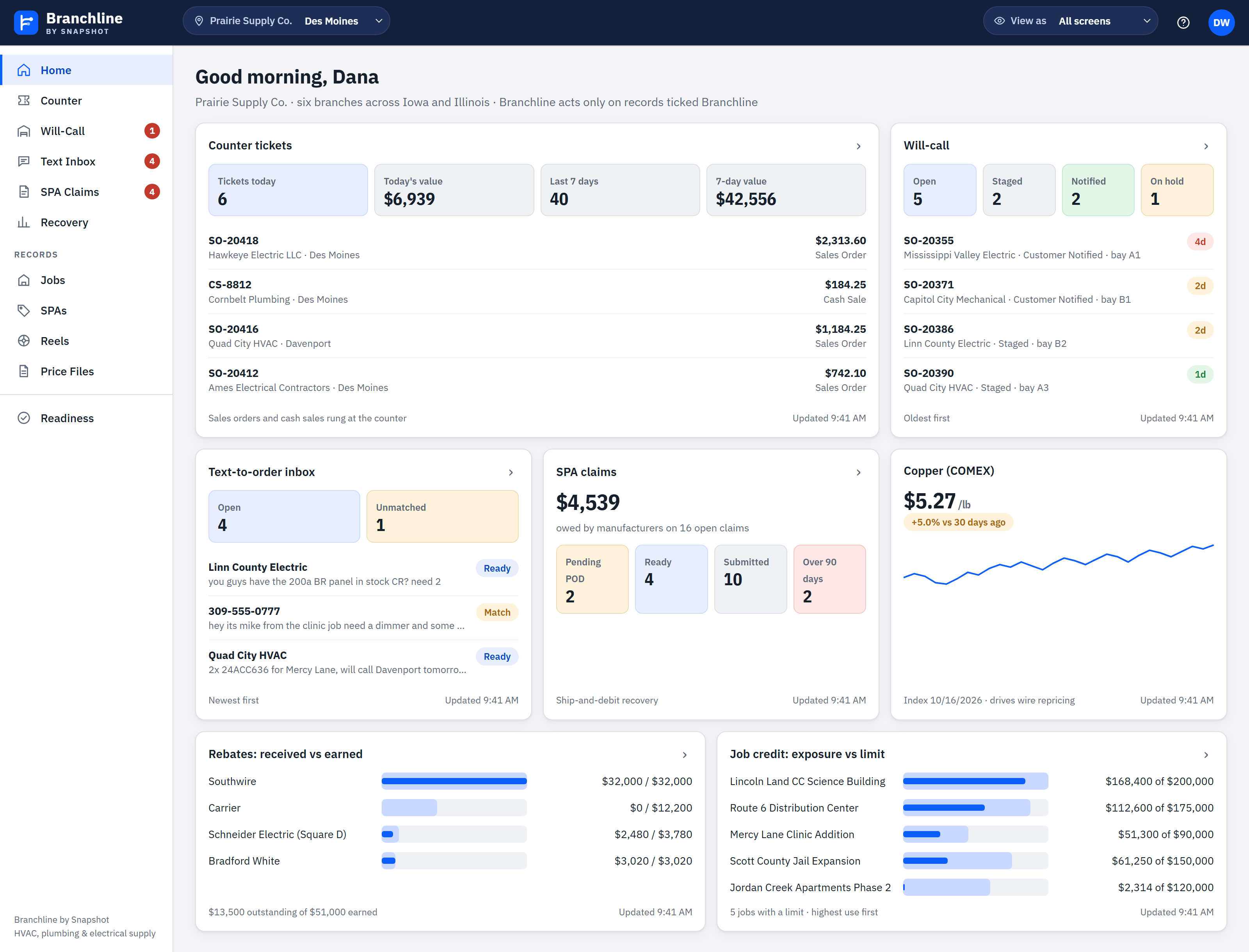Click the Jobs house icon
This screenshot has height=952, width=1249.
[24, 280]
